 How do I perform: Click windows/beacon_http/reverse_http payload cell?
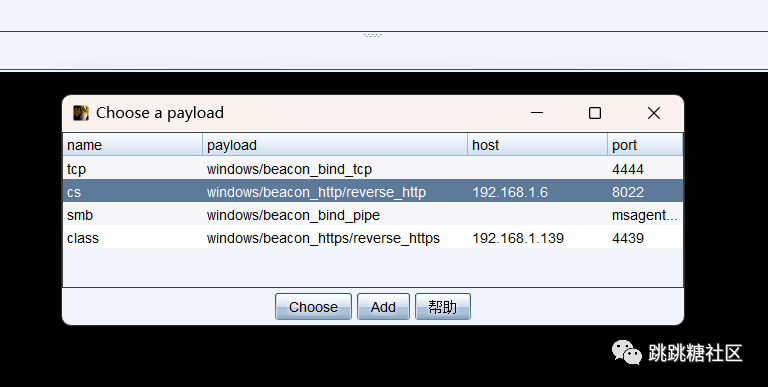coord(316,192)
